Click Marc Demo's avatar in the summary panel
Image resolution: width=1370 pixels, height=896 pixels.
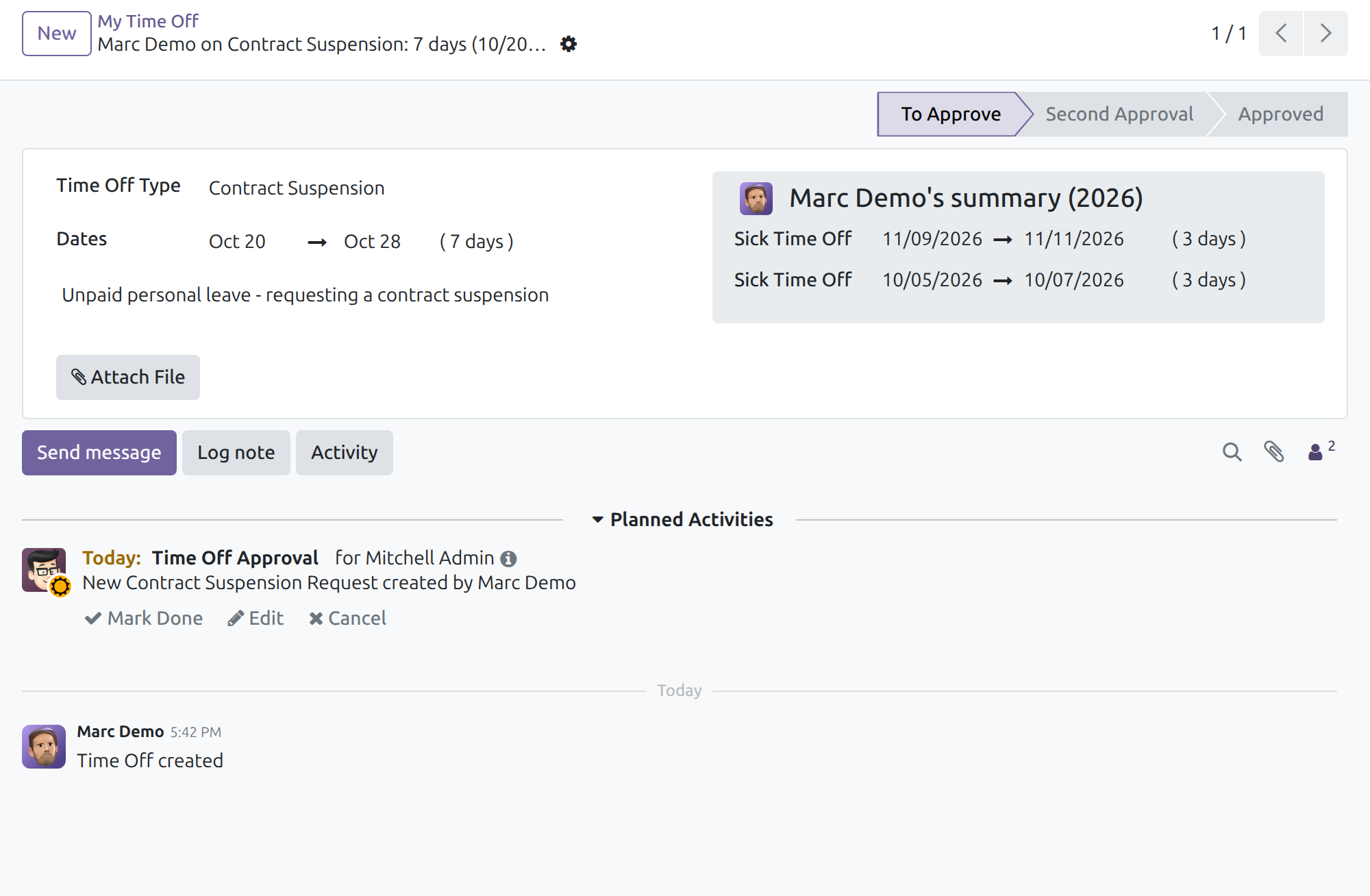pos(756,199)
